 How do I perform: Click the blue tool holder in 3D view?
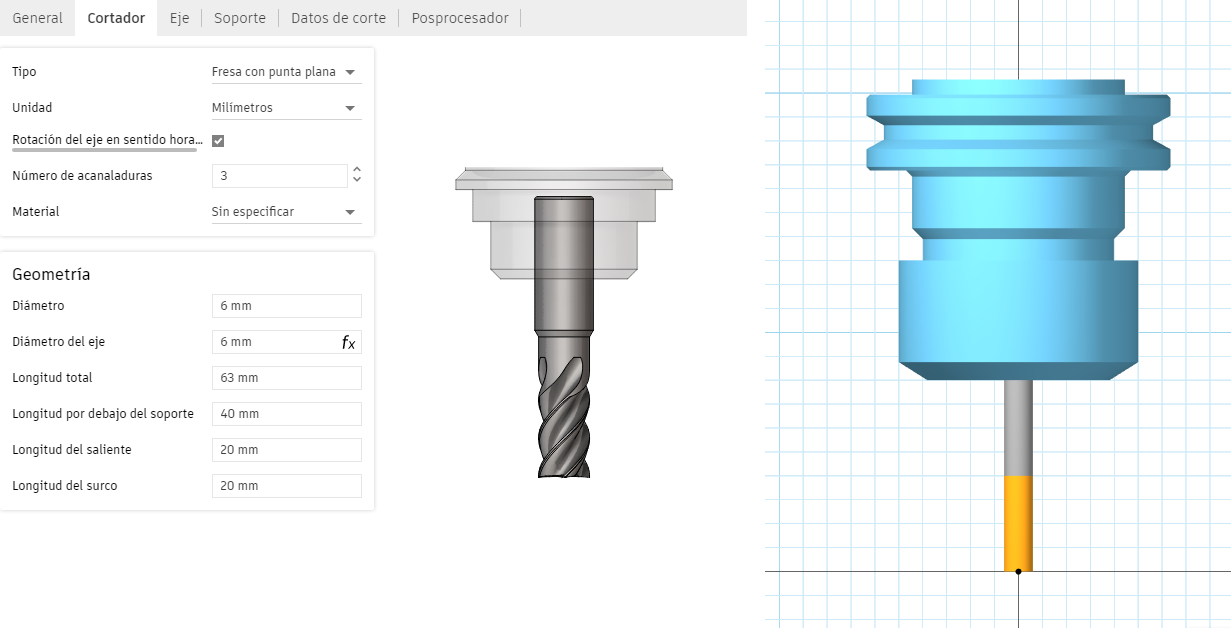(1017, 230)
